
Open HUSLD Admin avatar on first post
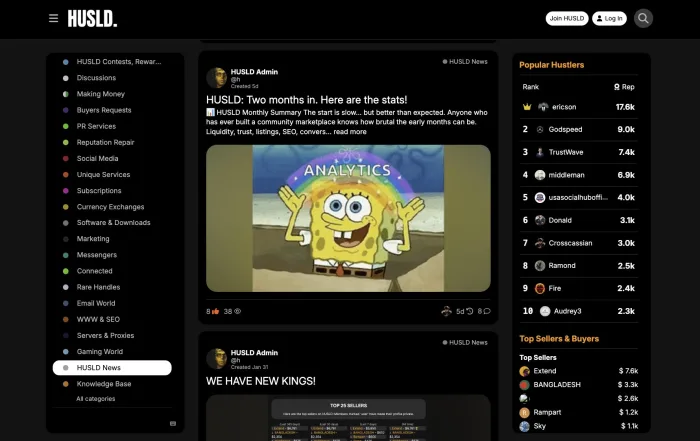[216, 77]
